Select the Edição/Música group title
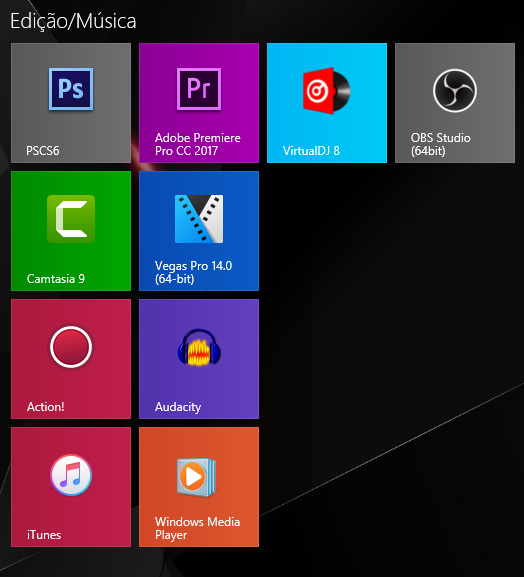Screen dimensions: 524x577 tap(73, 21)
